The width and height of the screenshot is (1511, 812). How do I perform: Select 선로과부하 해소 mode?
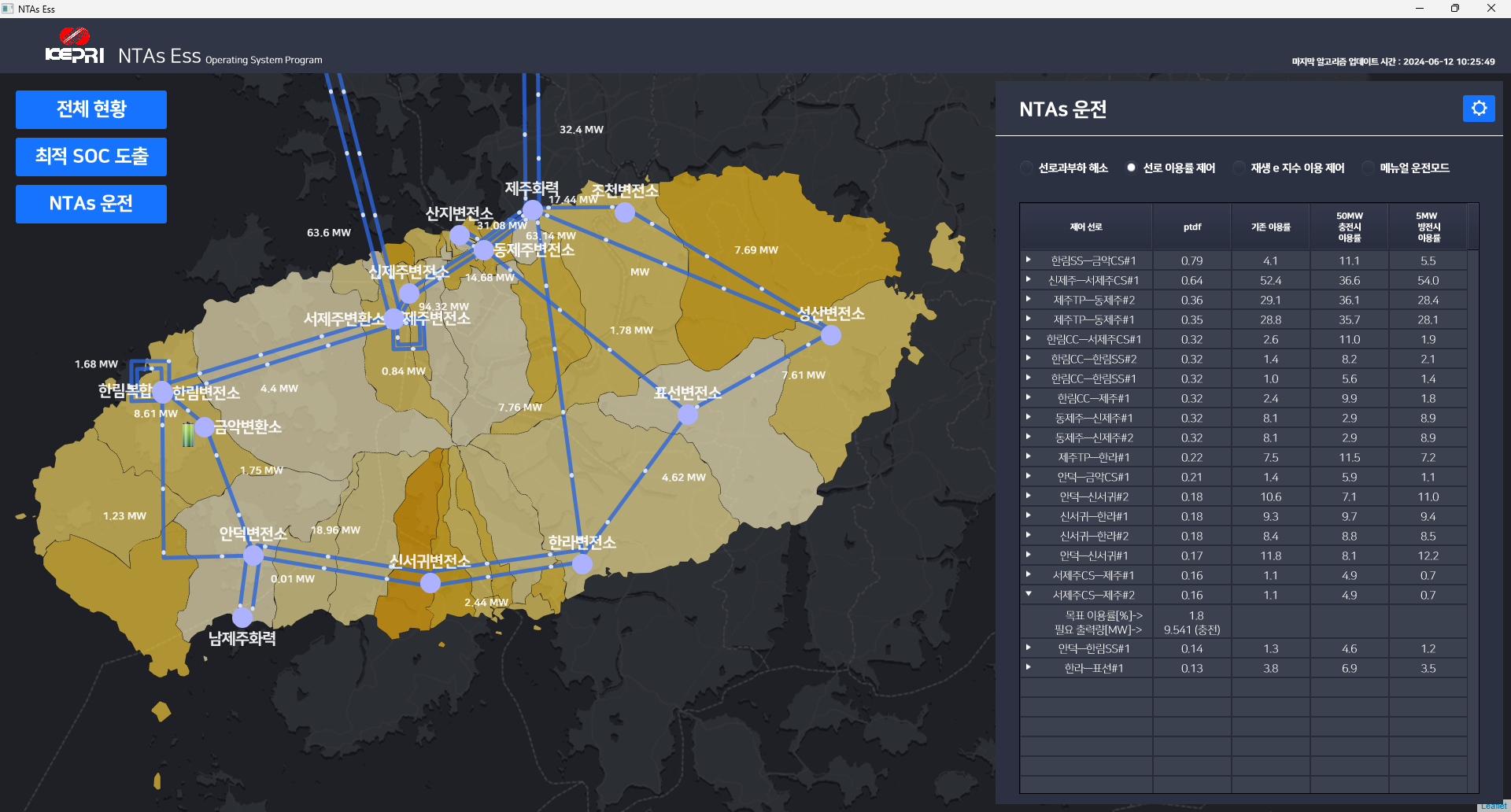(1026, 168)
